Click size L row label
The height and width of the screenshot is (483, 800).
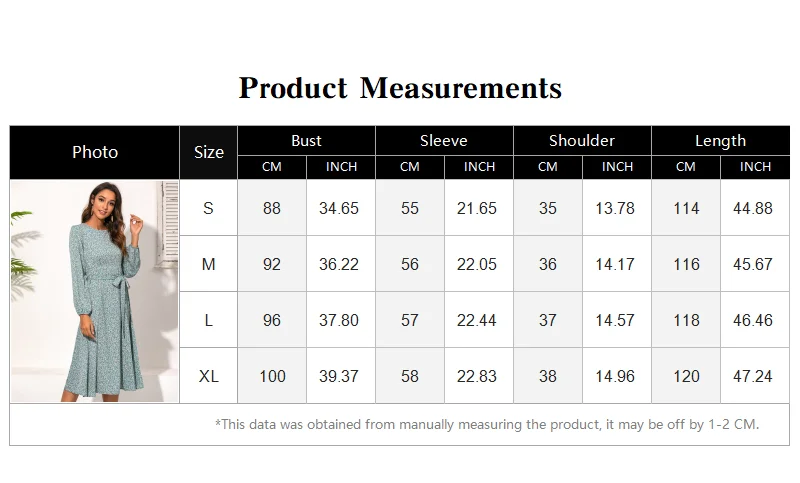[209, 320]
